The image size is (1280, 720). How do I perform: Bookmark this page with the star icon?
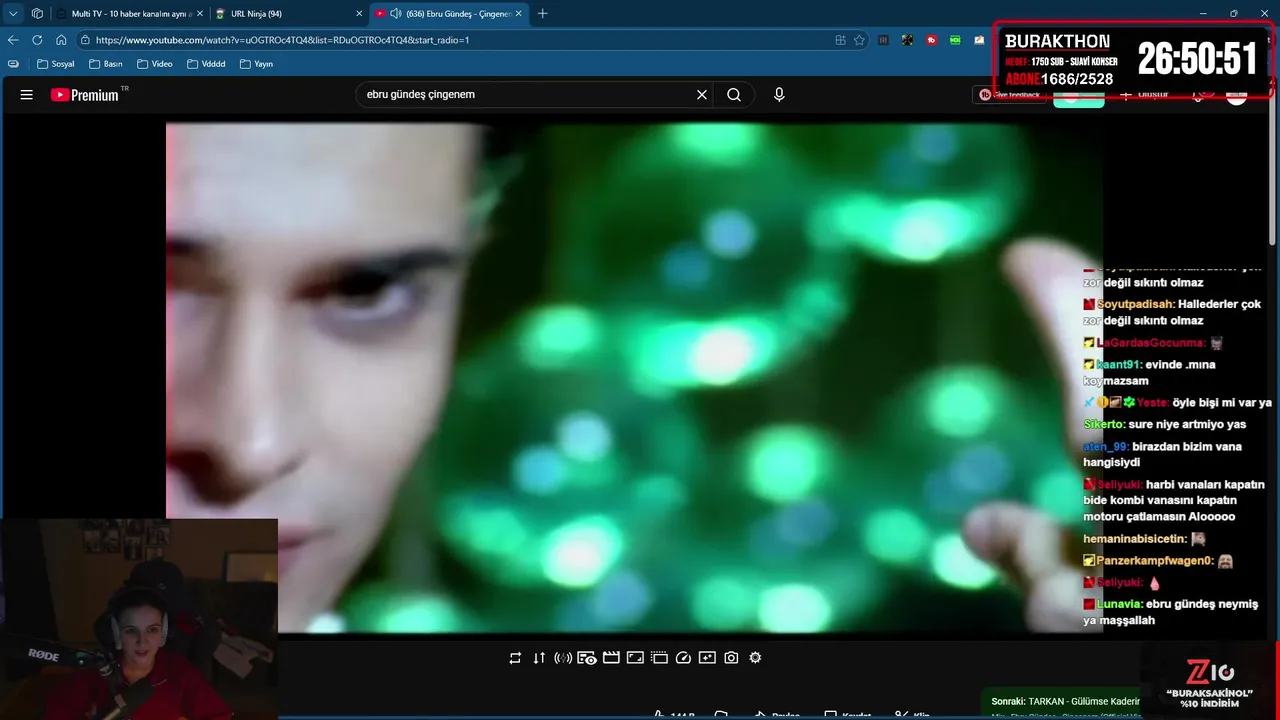859,40
